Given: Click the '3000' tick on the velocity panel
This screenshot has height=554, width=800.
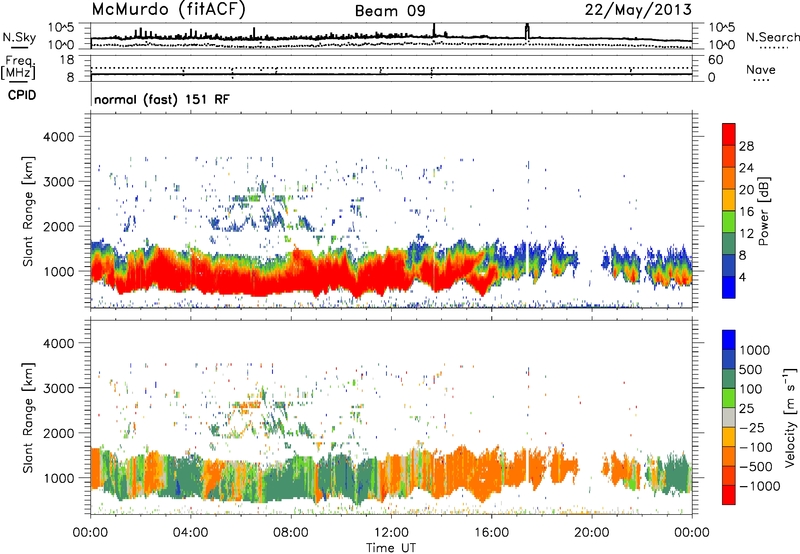Looking at the screenshot, I should [x=59, y=388].
